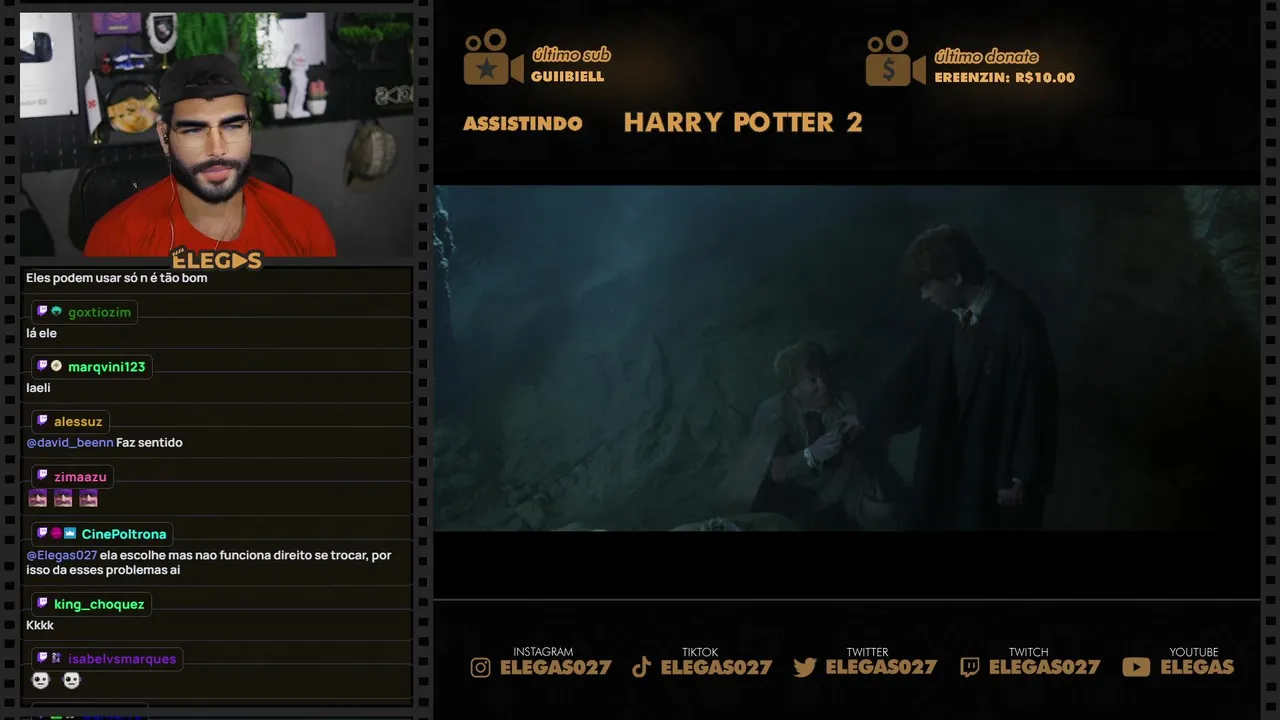Click the Instagram logo icon
This screenshot has width=1280, height=720.
[x=481, y=667]
